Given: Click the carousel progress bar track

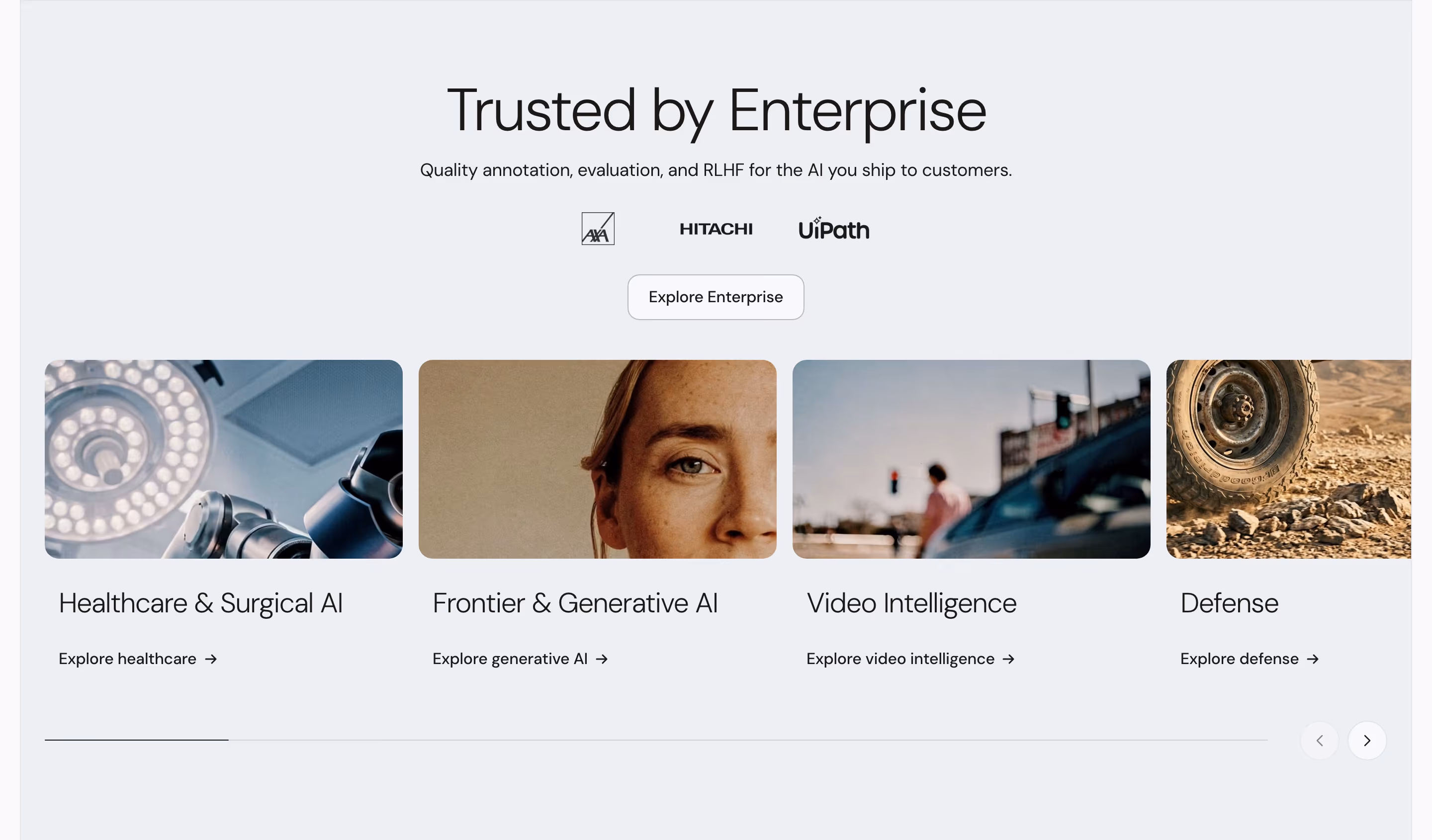Looking at the screenshot, I should pos(656,740).
